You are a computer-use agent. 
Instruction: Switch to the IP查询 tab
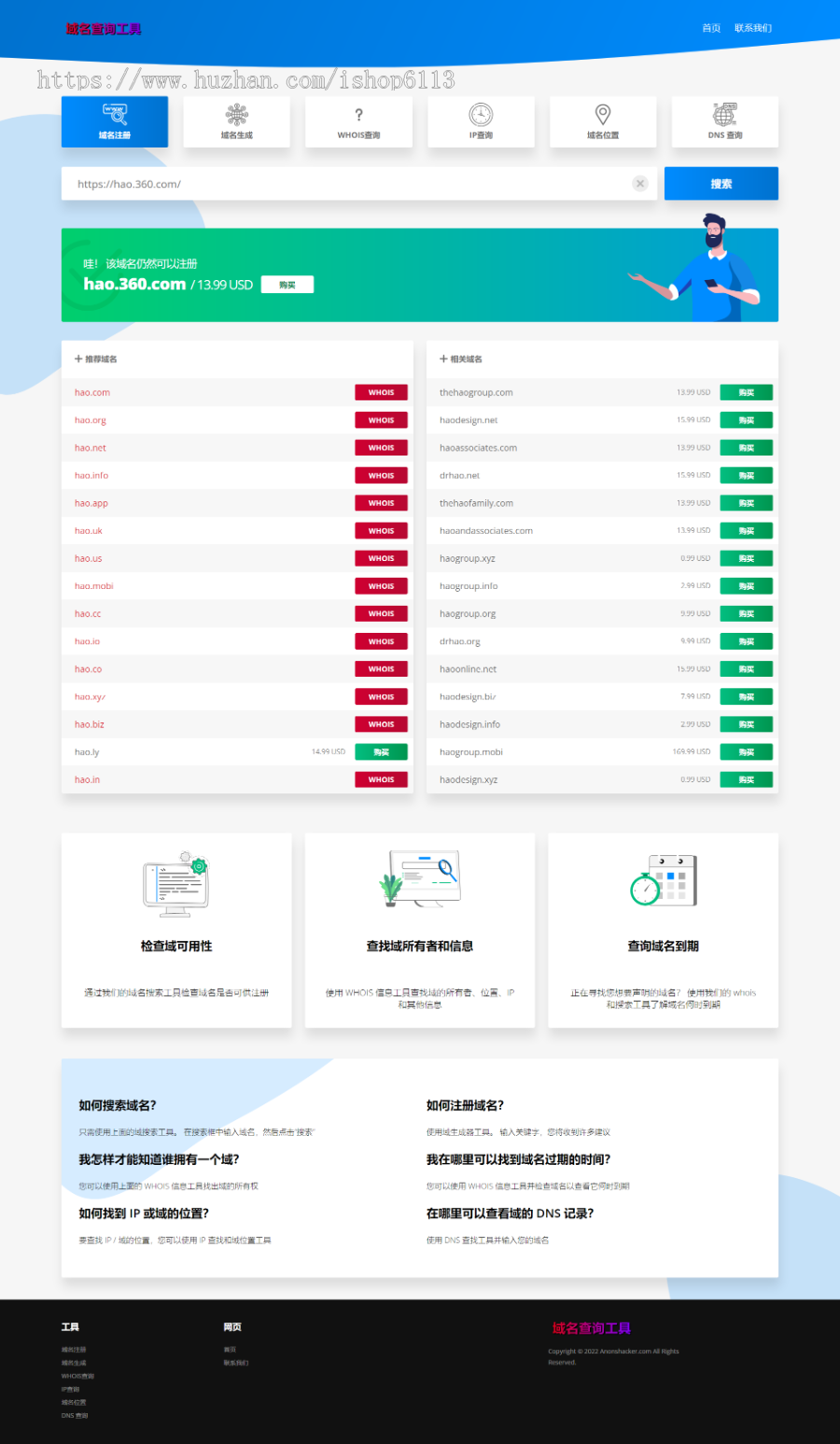click(481, 121)
